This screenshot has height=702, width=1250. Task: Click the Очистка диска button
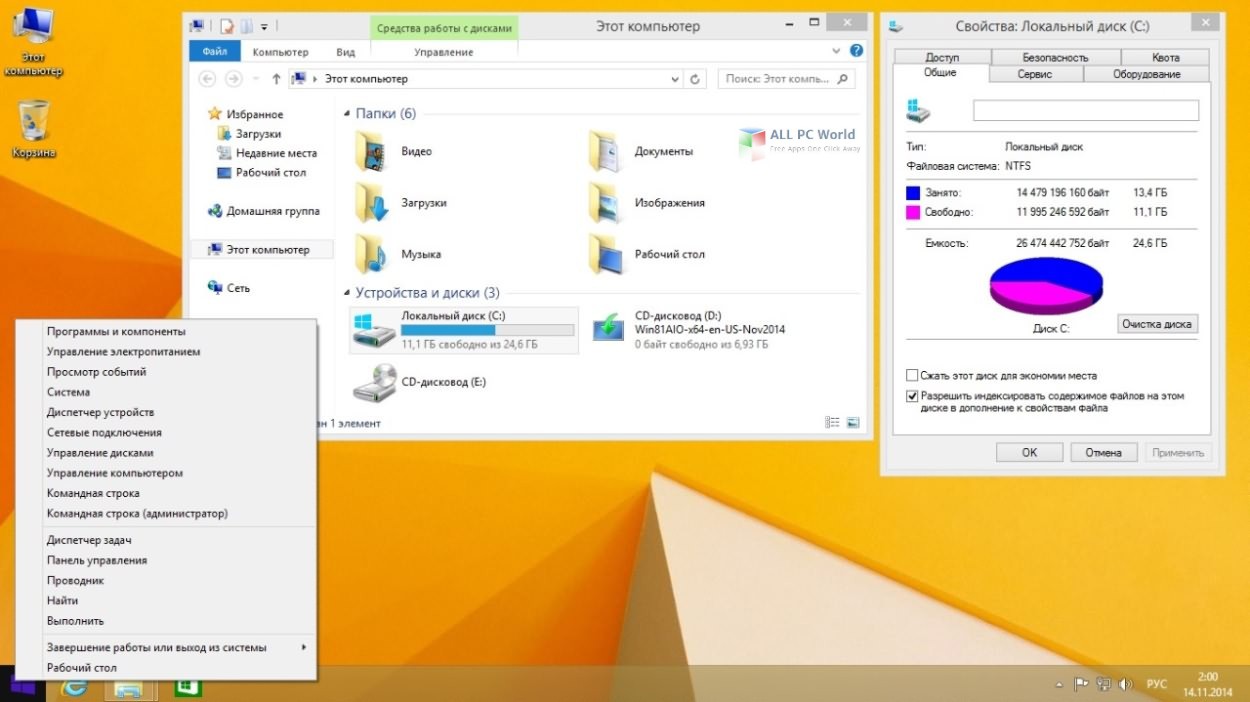coord(1157,324)
